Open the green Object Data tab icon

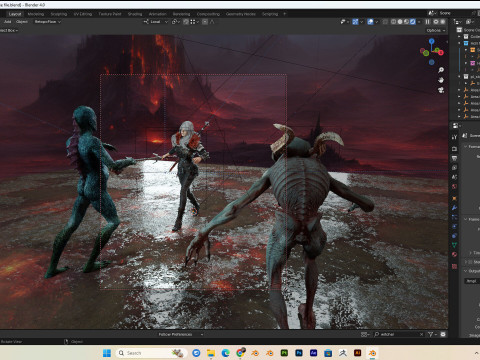454,245
